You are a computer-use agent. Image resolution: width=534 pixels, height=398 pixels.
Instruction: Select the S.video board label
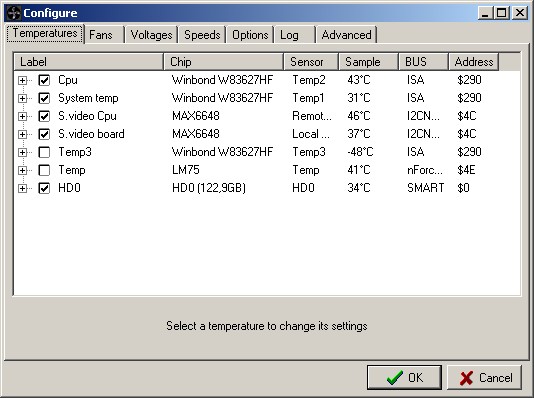(x=91, y=134)
